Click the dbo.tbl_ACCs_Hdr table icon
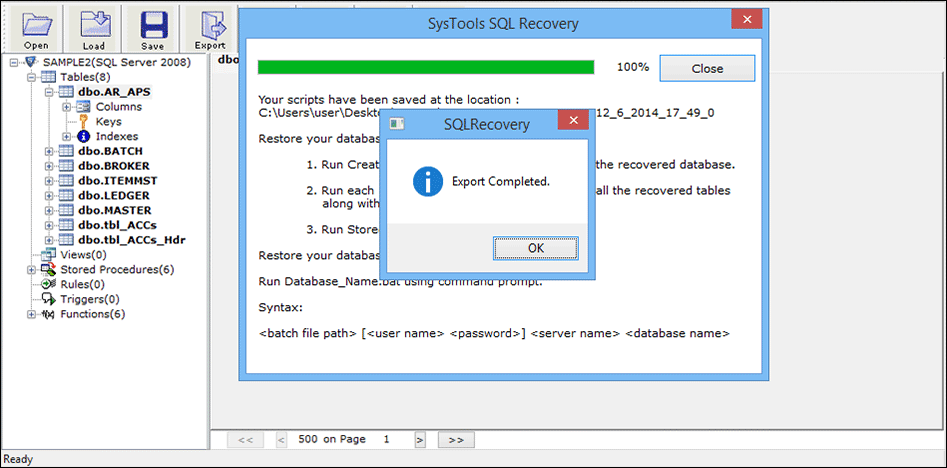The image size is (947, 468). click(x=65, y=240)
